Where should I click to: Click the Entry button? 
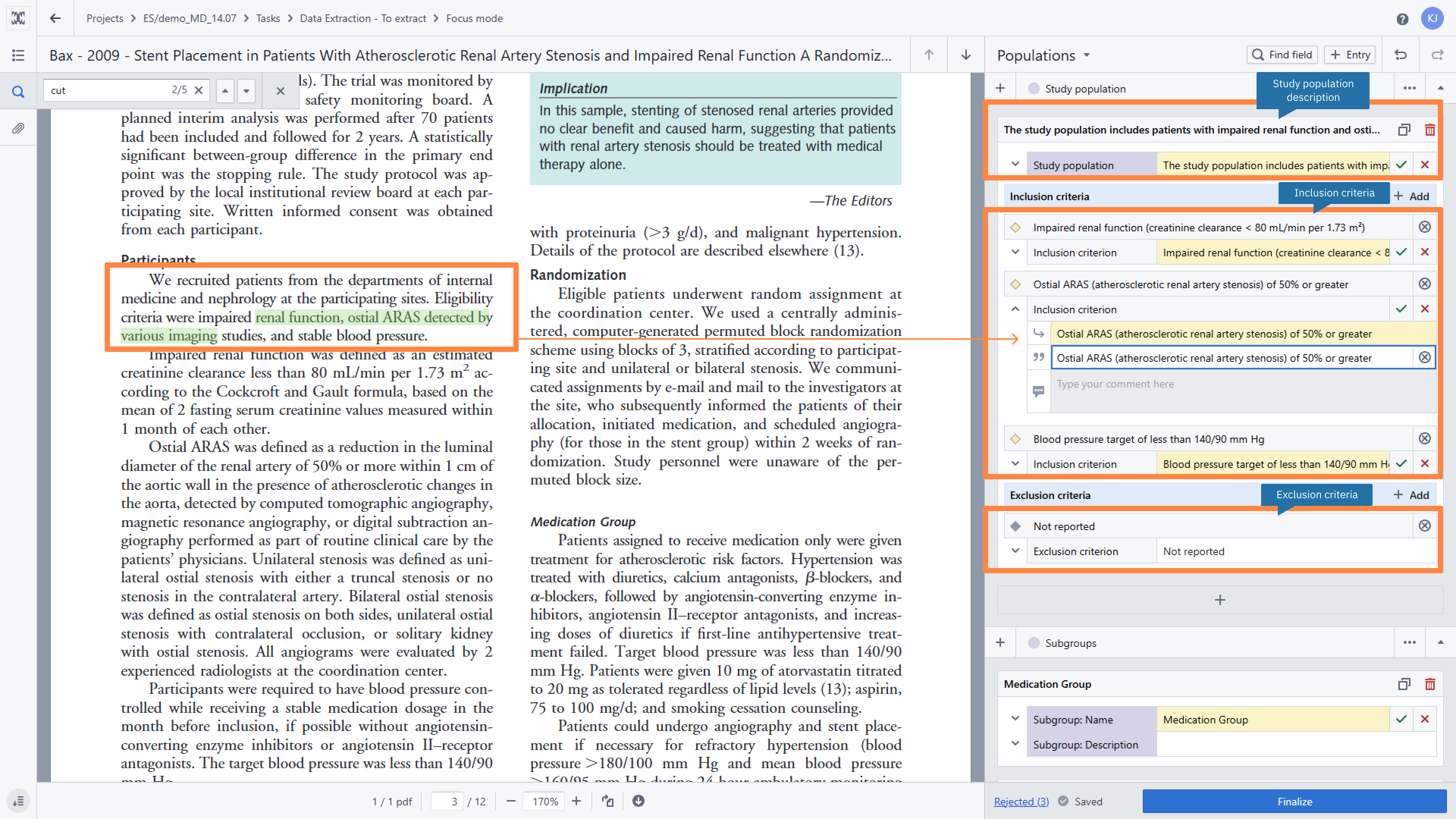[x=1350, y=55]
